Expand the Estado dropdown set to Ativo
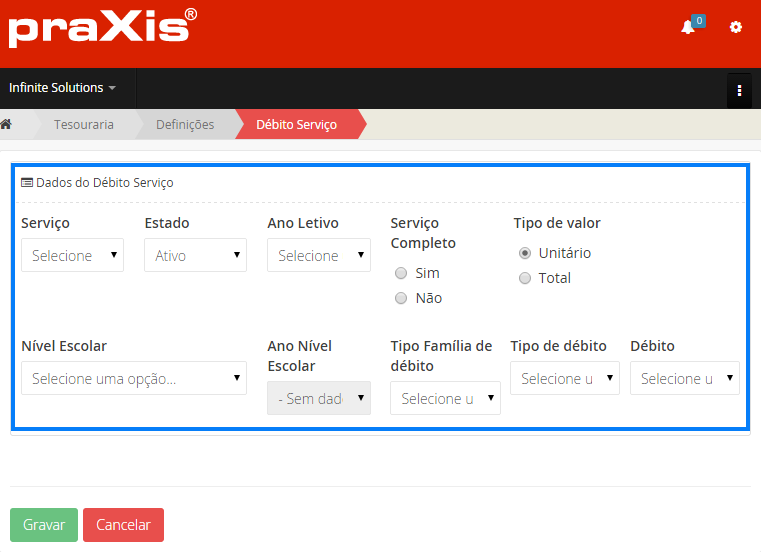 [195, 255]
